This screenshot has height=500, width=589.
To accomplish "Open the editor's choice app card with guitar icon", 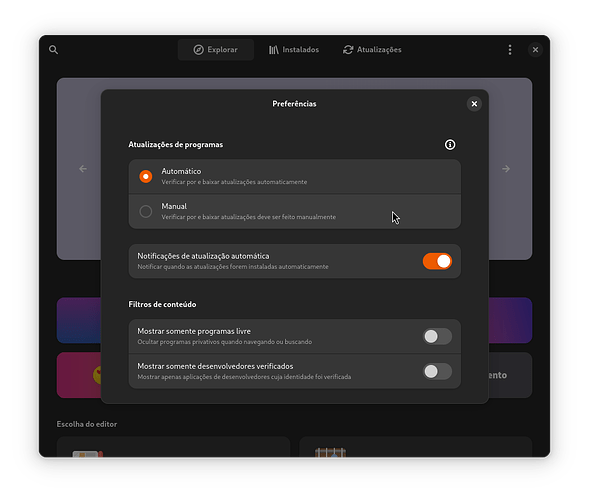I will tap(415, 447).
